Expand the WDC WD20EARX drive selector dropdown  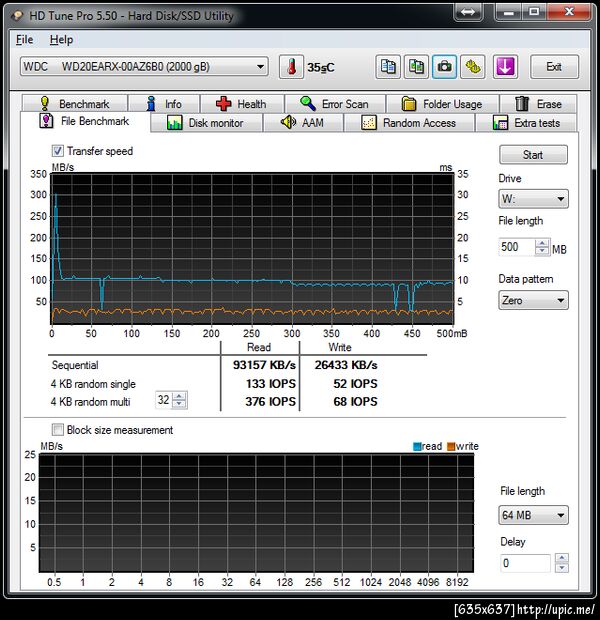[x=144, y=67]
